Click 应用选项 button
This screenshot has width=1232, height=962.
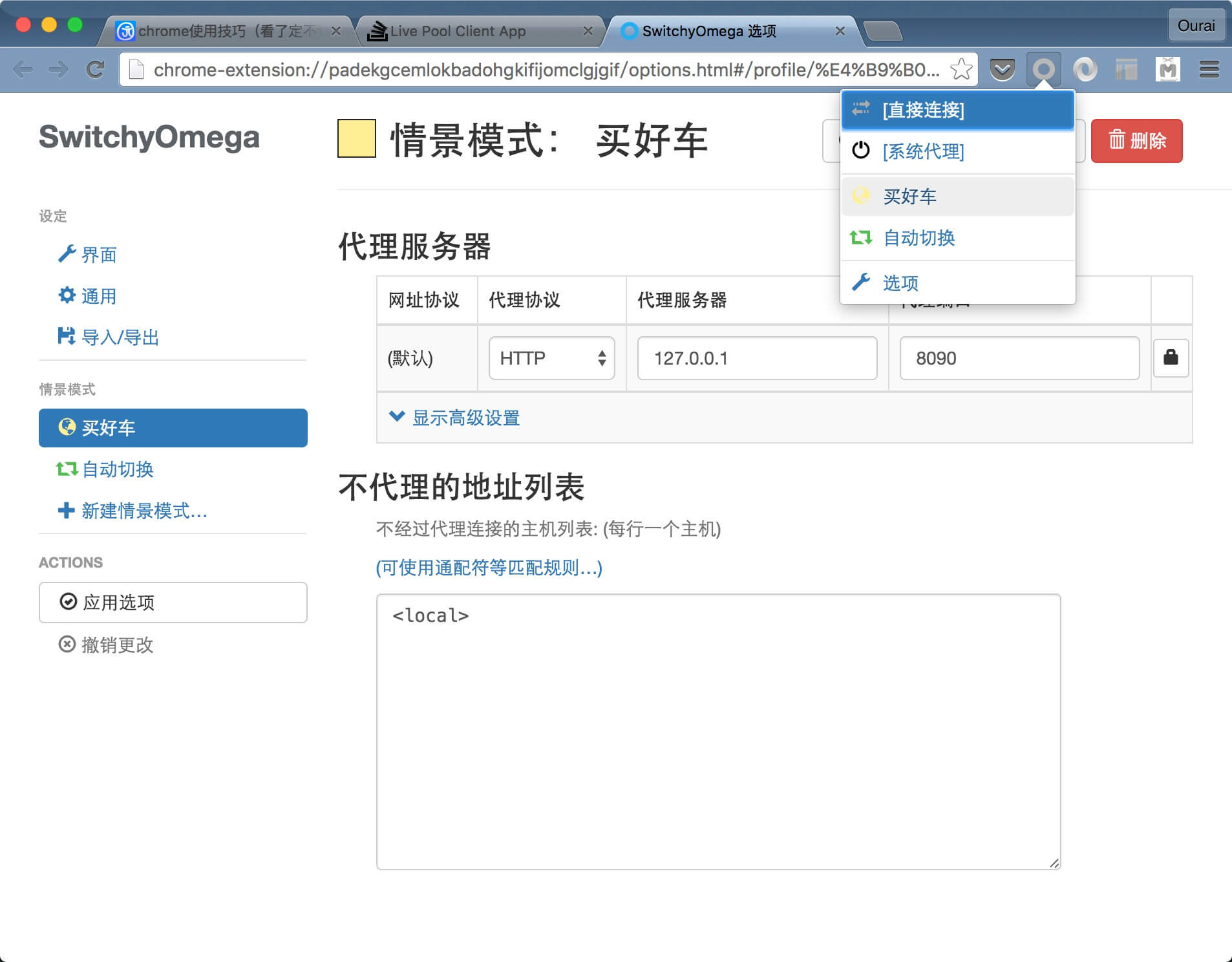pos(173,603)
